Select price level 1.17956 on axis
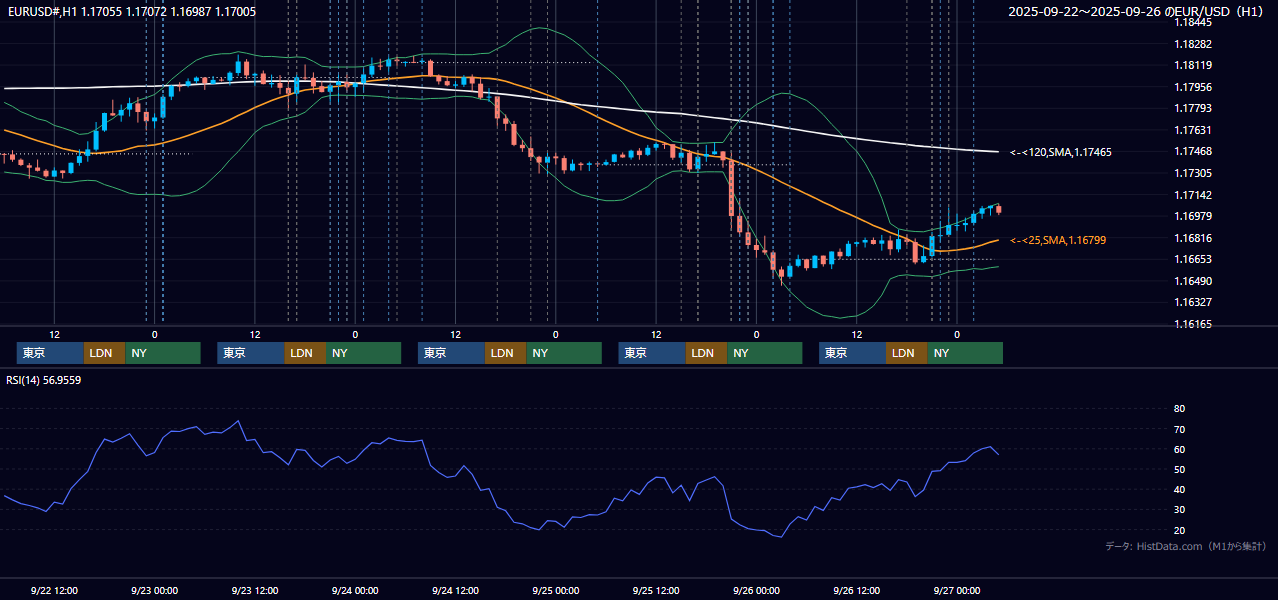The height and width of the screenshot is (600, 1278). pyautogui.click(x=1193, y=87)
